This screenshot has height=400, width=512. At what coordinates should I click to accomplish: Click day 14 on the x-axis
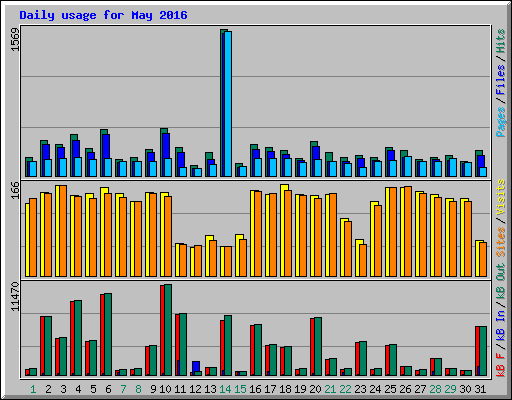[x=225, y=389]
